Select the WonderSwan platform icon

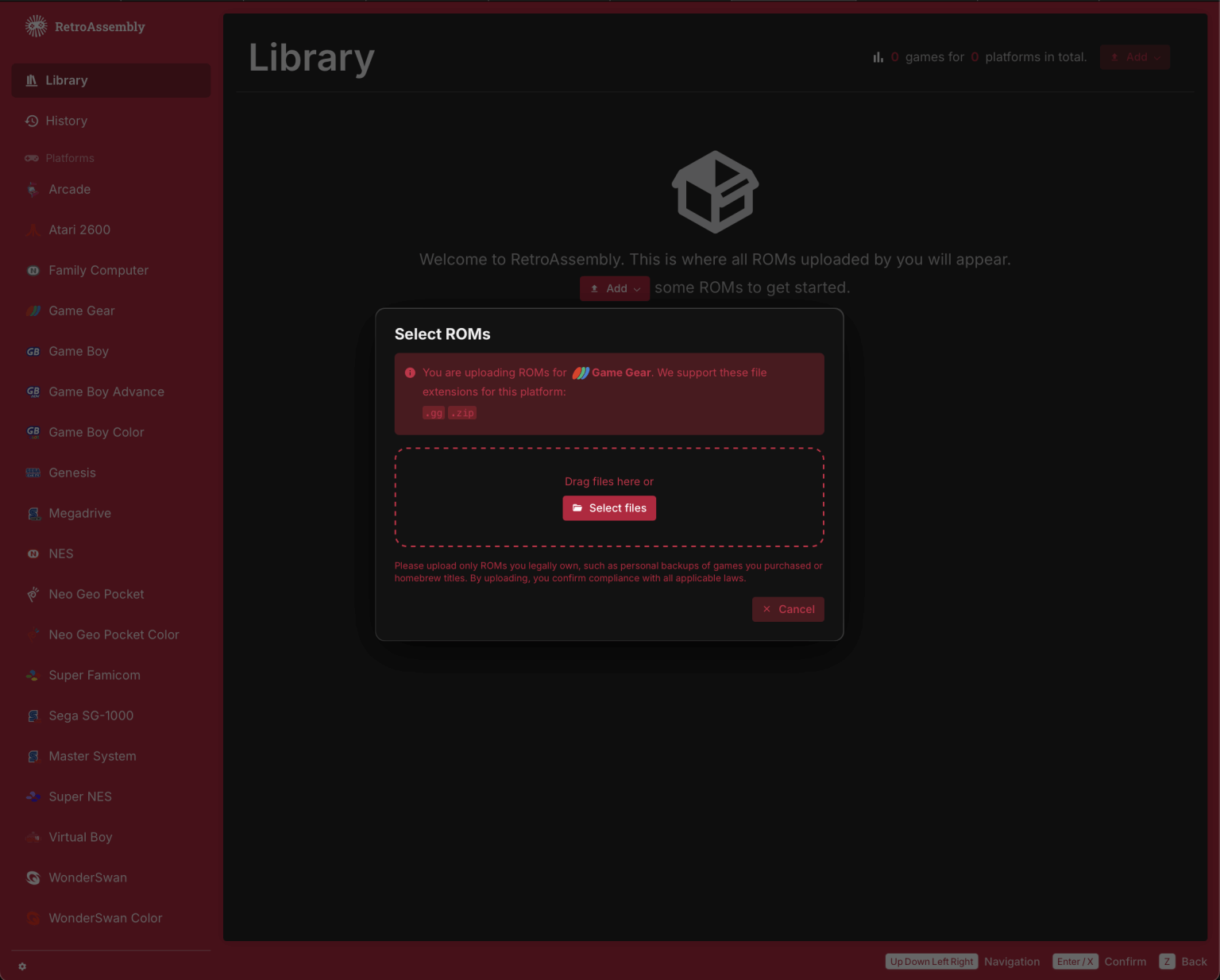click(33, 878)
